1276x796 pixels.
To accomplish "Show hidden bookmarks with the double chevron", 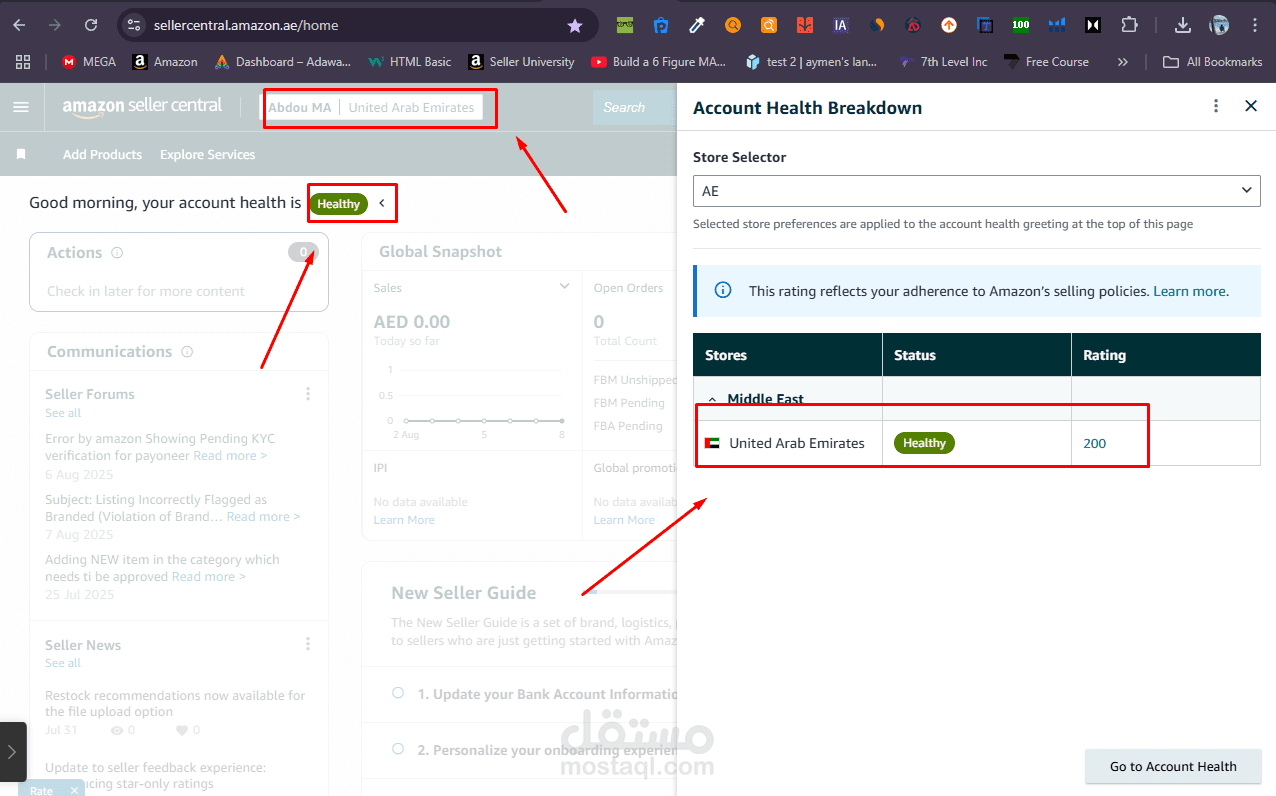I will (1123, 62).
